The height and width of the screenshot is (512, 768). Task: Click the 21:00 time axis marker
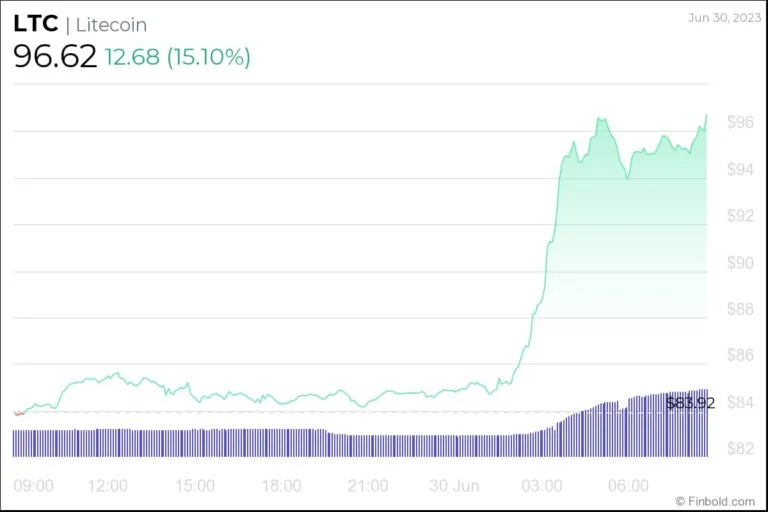coord(368,486)
